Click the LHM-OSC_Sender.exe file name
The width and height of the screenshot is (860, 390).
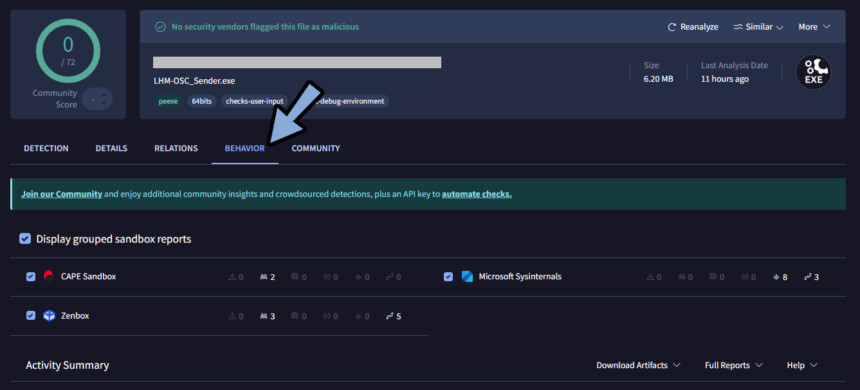point(195,81)
